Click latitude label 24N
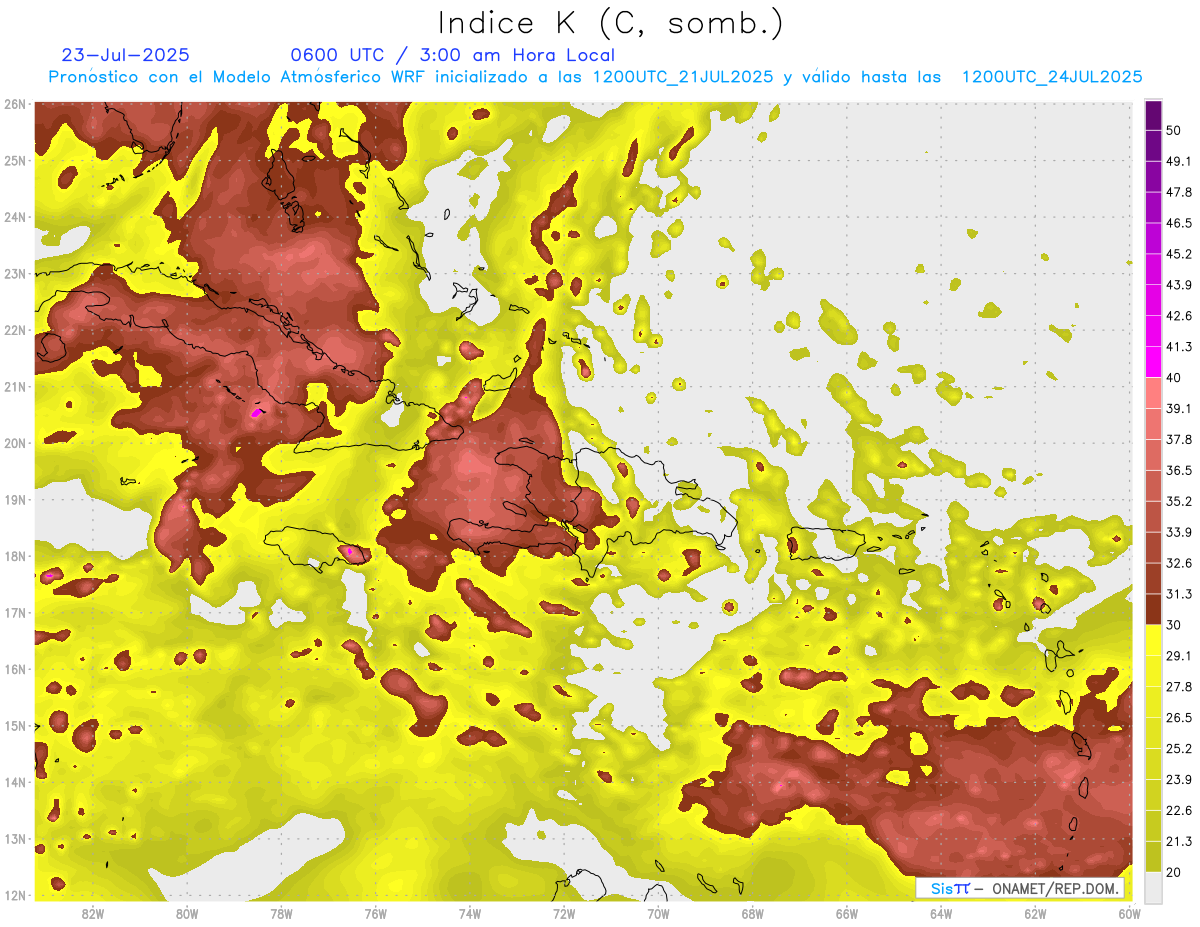 click(15, 217)
